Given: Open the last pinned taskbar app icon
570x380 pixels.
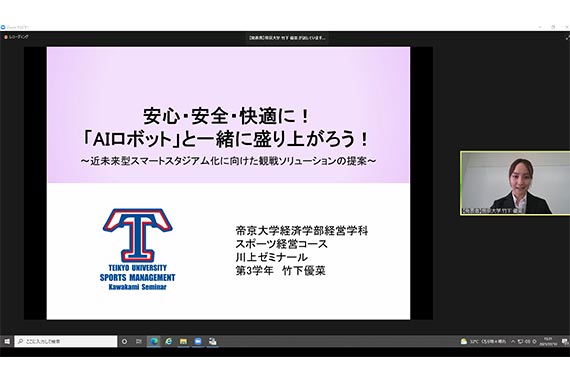Looking at the screenshot, I should 212,341.
